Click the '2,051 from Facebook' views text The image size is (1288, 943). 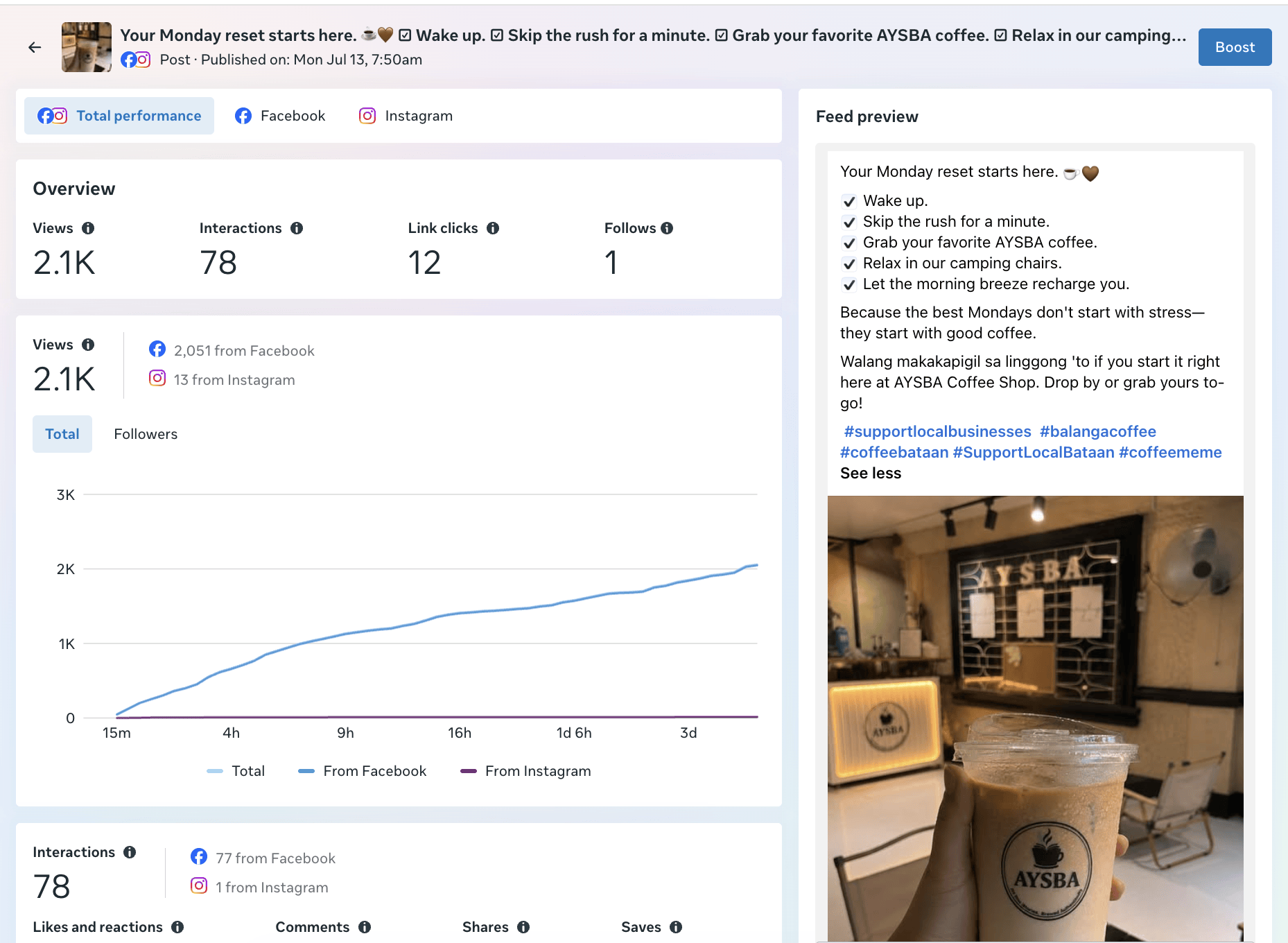tap(244, 351)
